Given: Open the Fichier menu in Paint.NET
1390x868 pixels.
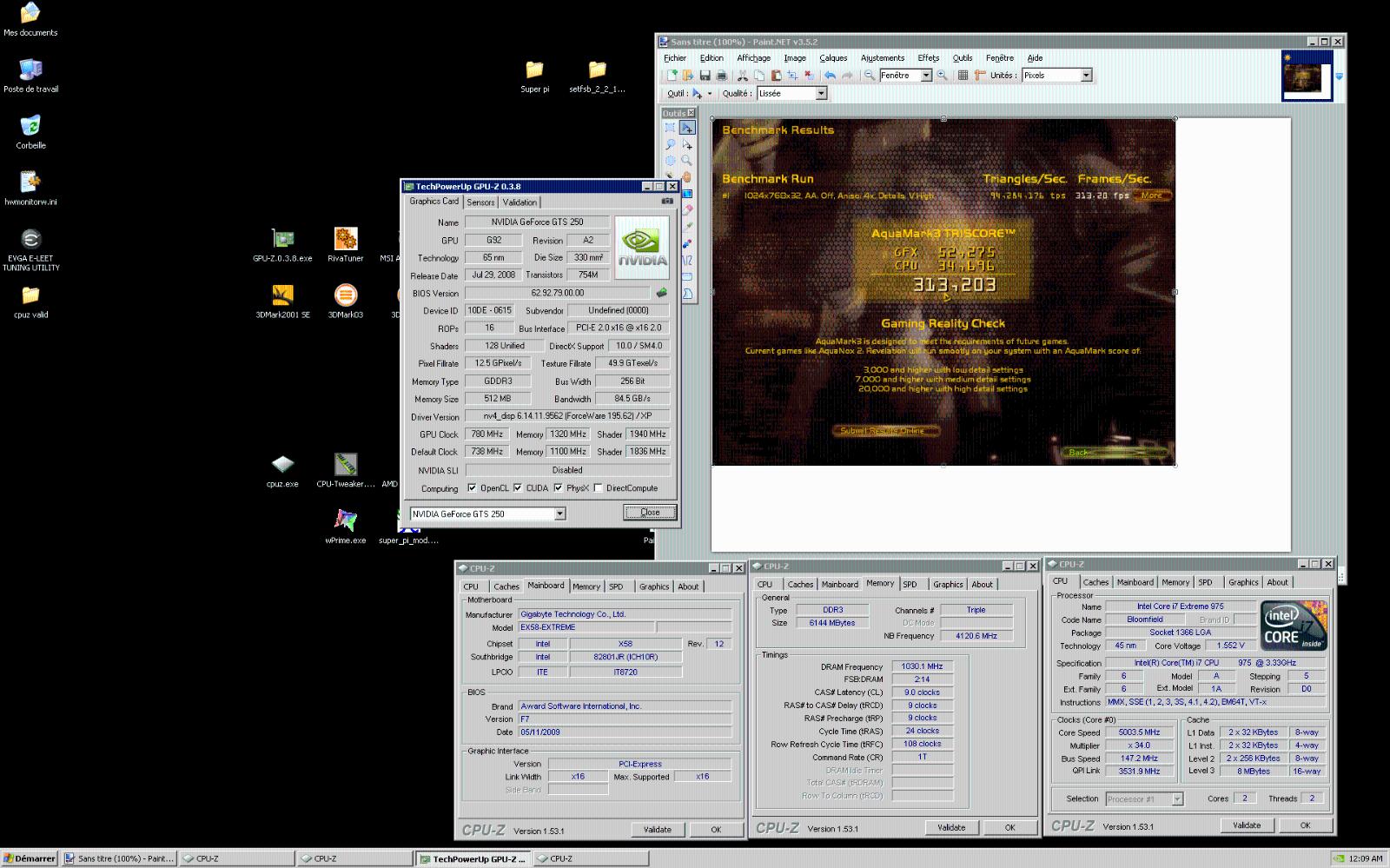Looking at the screenshot, I should click(x=675, y=58).
